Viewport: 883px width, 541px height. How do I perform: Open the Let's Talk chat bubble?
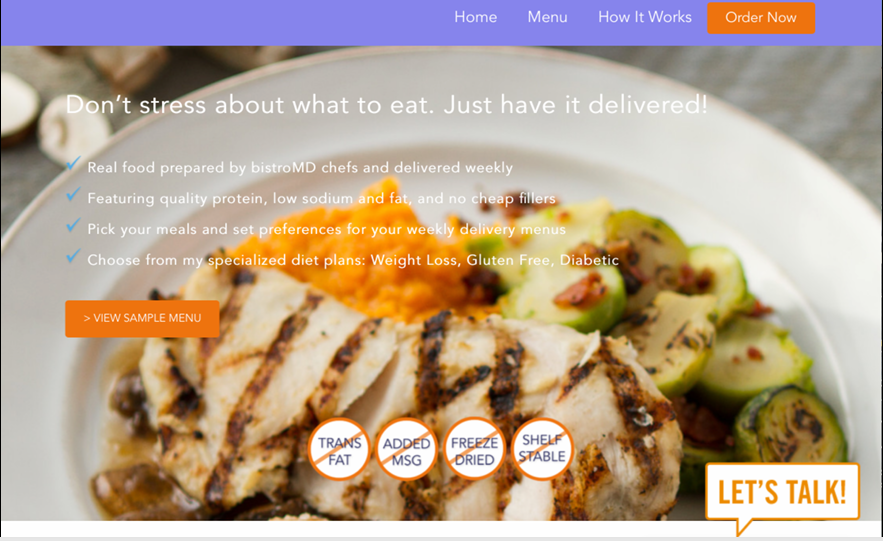click(x=783, y=493)
